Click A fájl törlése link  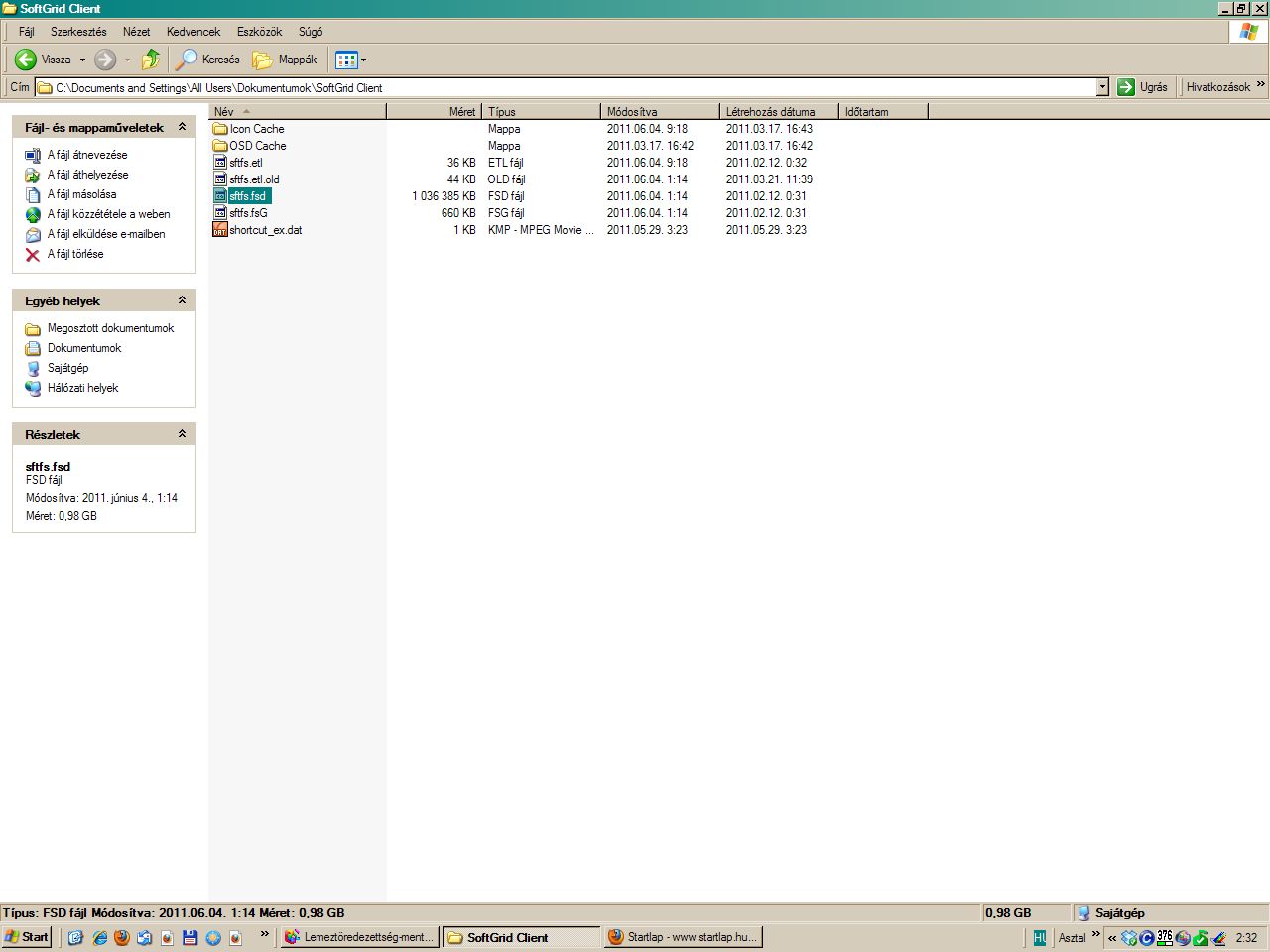pos(75,254)
